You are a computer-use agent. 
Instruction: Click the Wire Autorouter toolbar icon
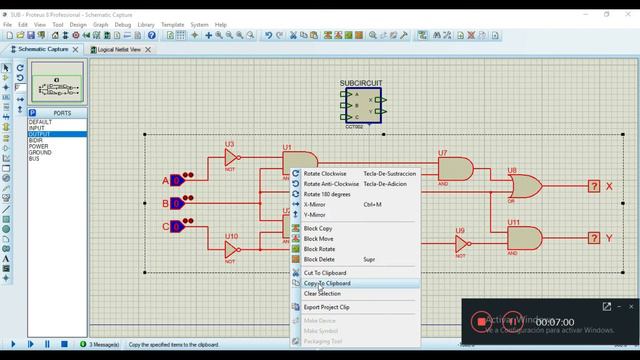422,36
